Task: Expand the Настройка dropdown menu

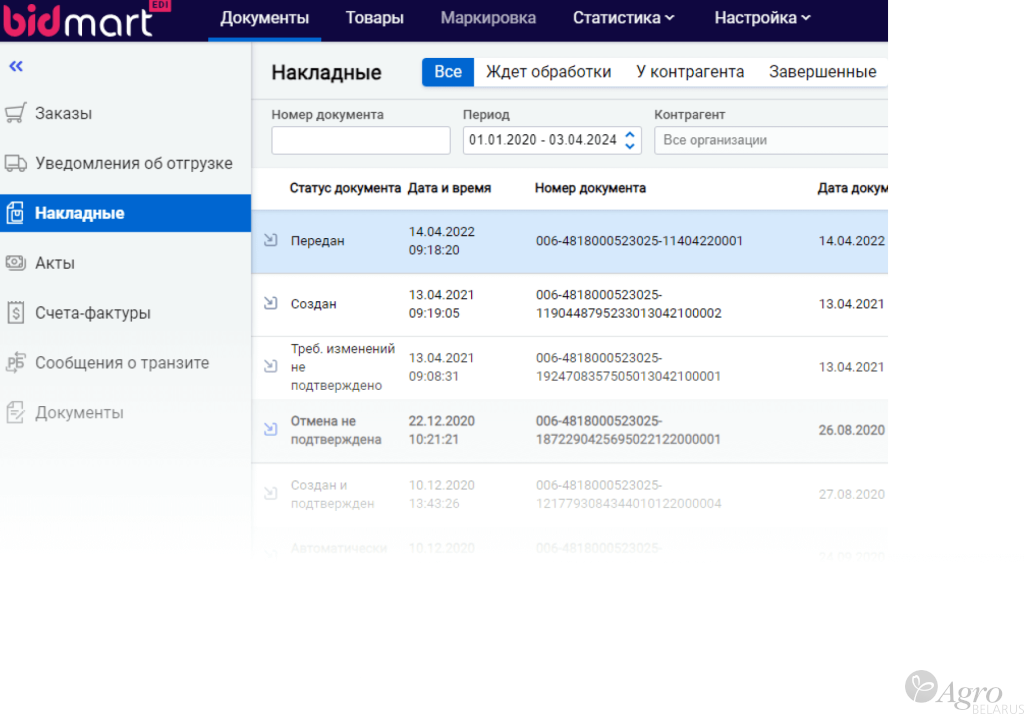Action: point(762,18)
